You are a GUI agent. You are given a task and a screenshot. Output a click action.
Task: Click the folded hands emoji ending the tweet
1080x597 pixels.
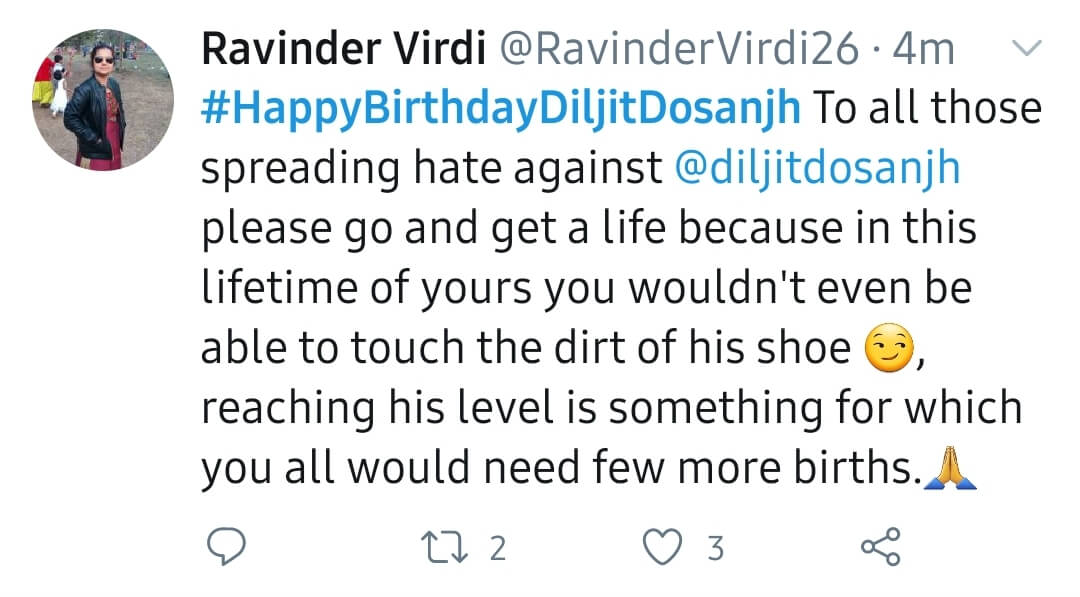click(949, 470)
